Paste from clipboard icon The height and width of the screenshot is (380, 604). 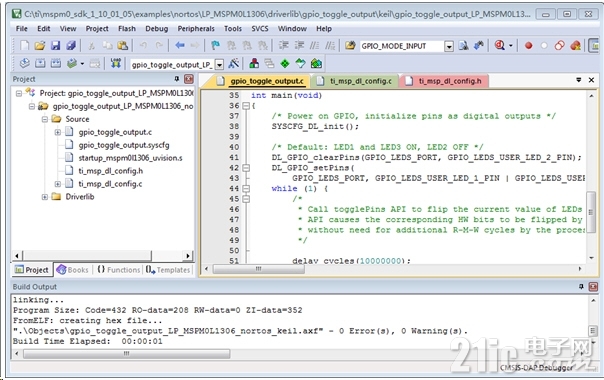click(122, 45)
